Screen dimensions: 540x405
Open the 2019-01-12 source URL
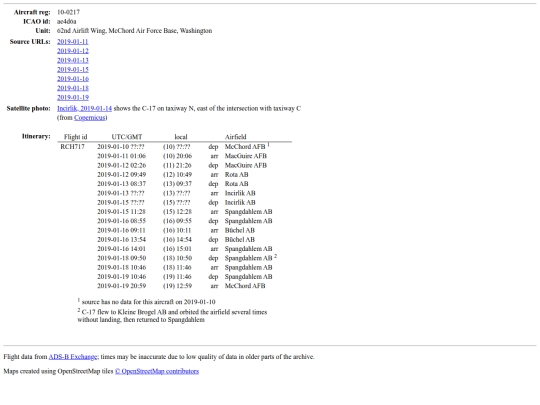pos(73,51)
